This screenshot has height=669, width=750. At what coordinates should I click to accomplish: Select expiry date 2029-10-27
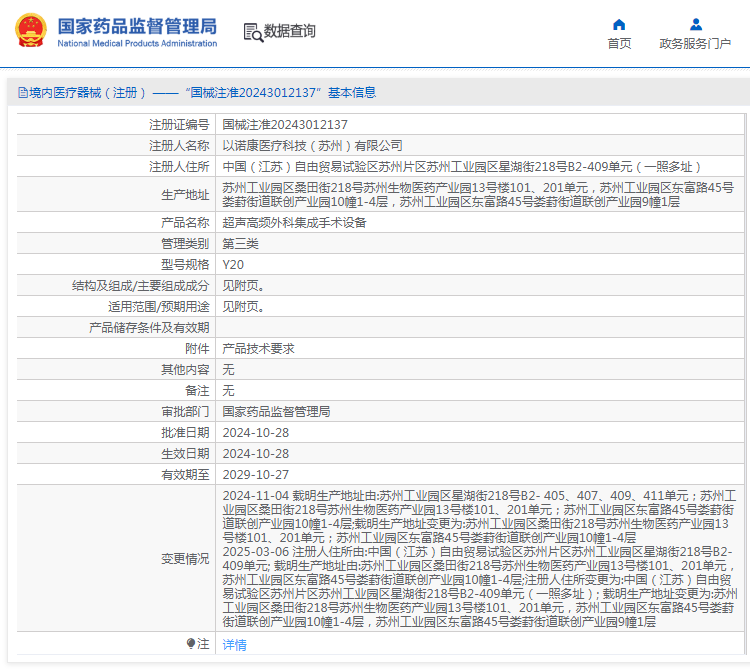(x=256, y=475)
